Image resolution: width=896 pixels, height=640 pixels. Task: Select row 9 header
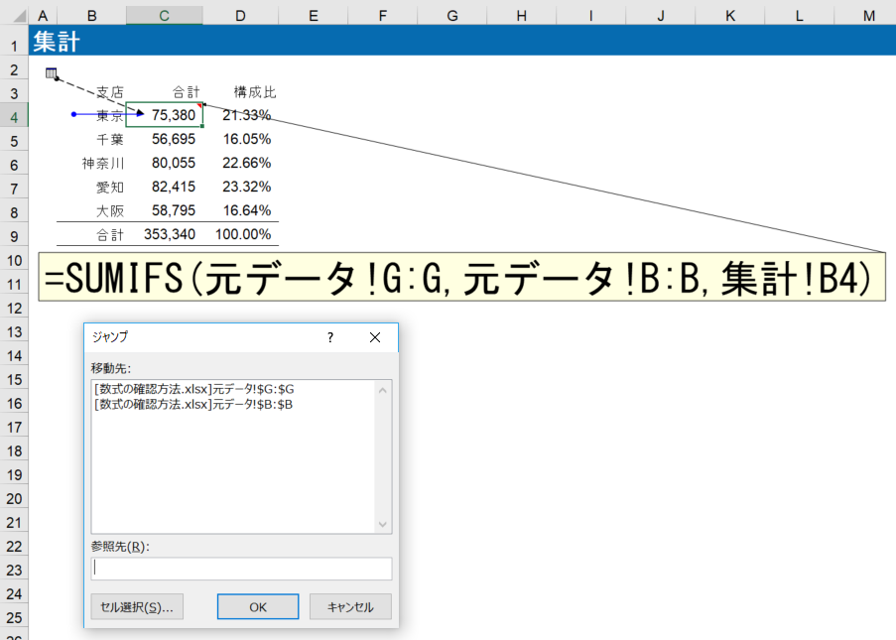coord(14,236)
